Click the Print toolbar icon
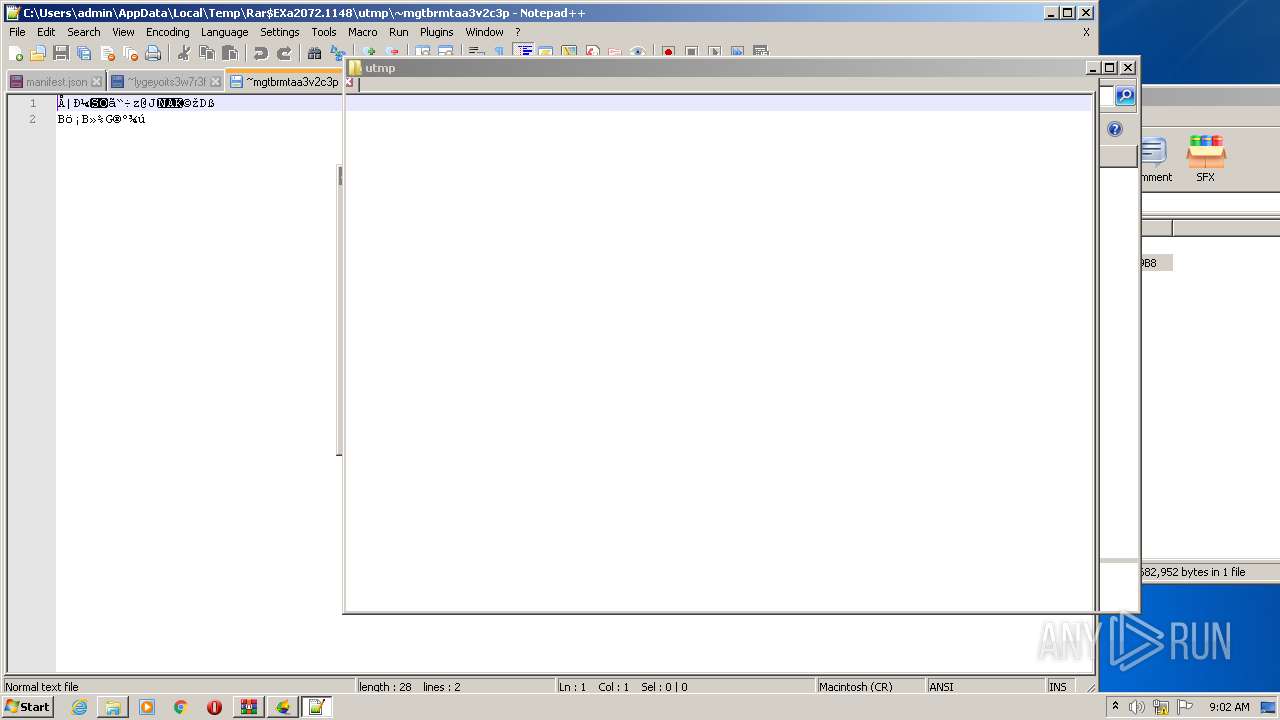This screenshot has width=1280, height=720. click(x=153, y=53)
